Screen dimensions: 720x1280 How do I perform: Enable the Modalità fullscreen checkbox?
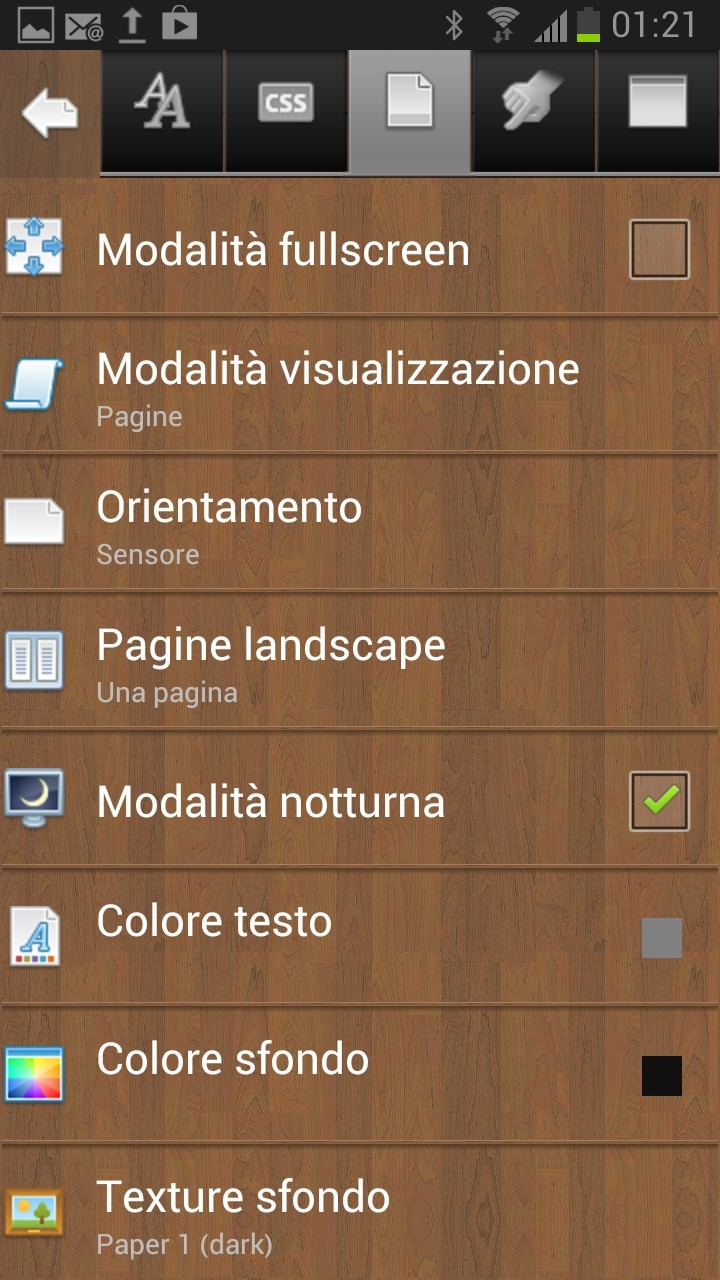click(x=659, y=249)
